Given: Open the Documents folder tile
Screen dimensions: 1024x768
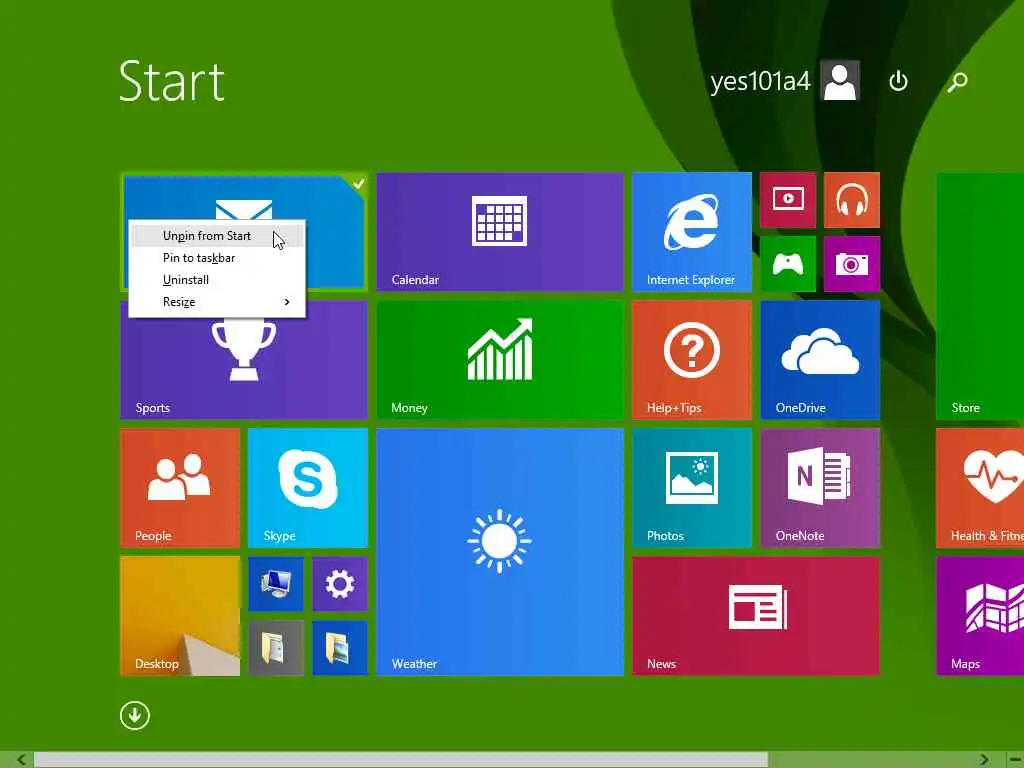Looking at the screenshot, I should 276,648.
